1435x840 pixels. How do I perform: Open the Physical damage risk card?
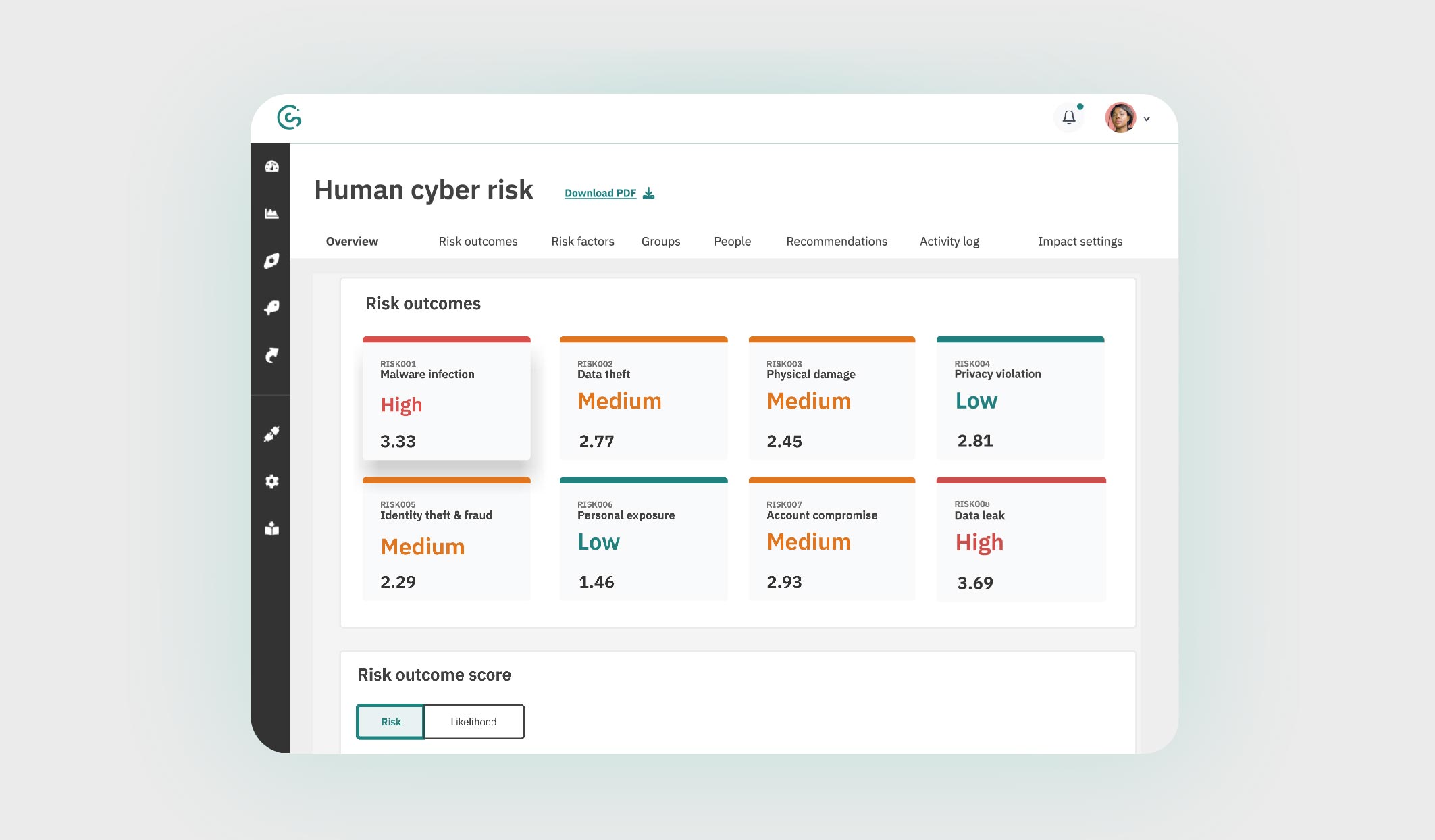(832, 398)
